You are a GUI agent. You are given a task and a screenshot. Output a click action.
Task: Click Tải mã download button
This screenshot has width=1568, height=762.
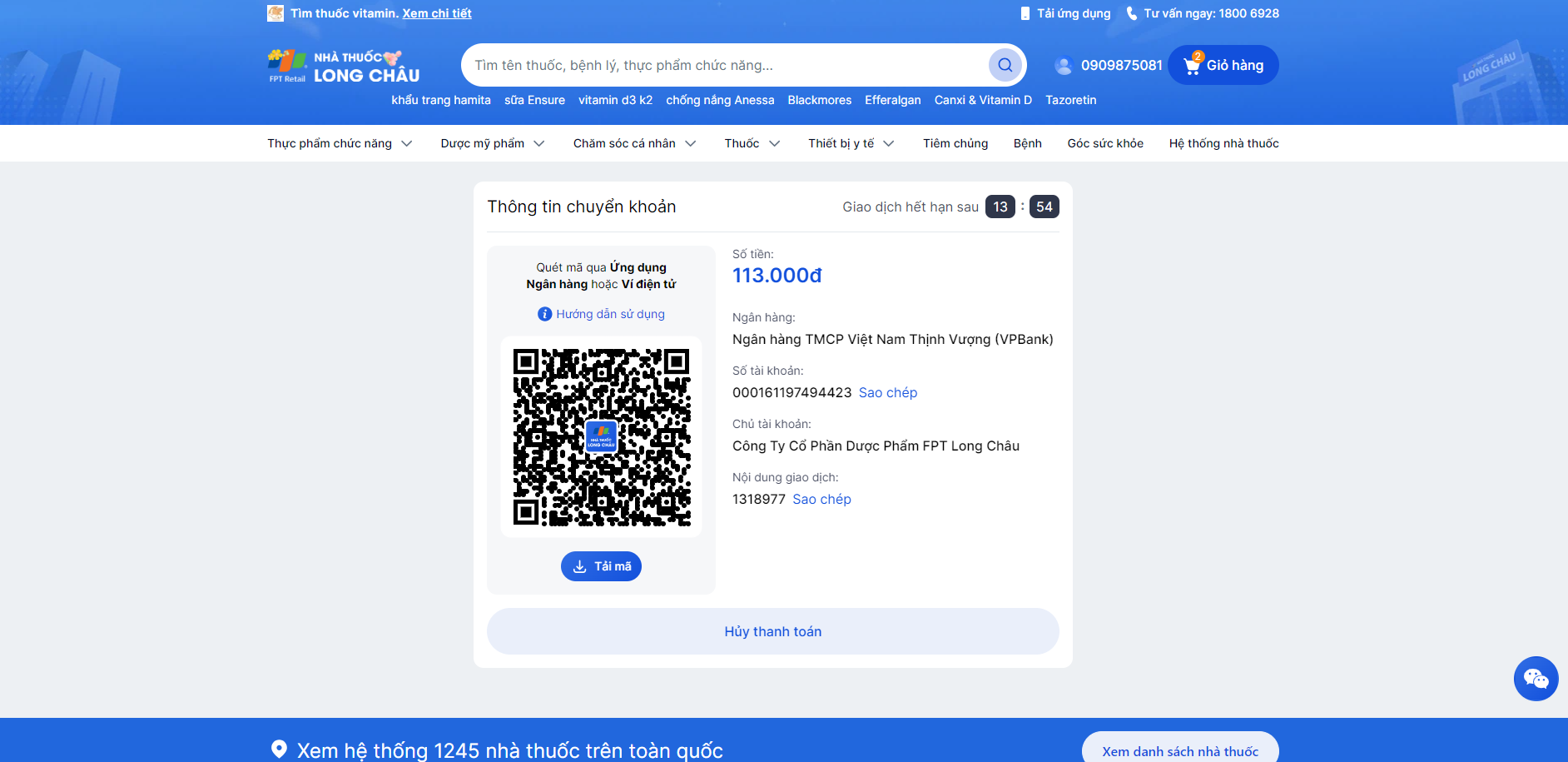[601, 566]
